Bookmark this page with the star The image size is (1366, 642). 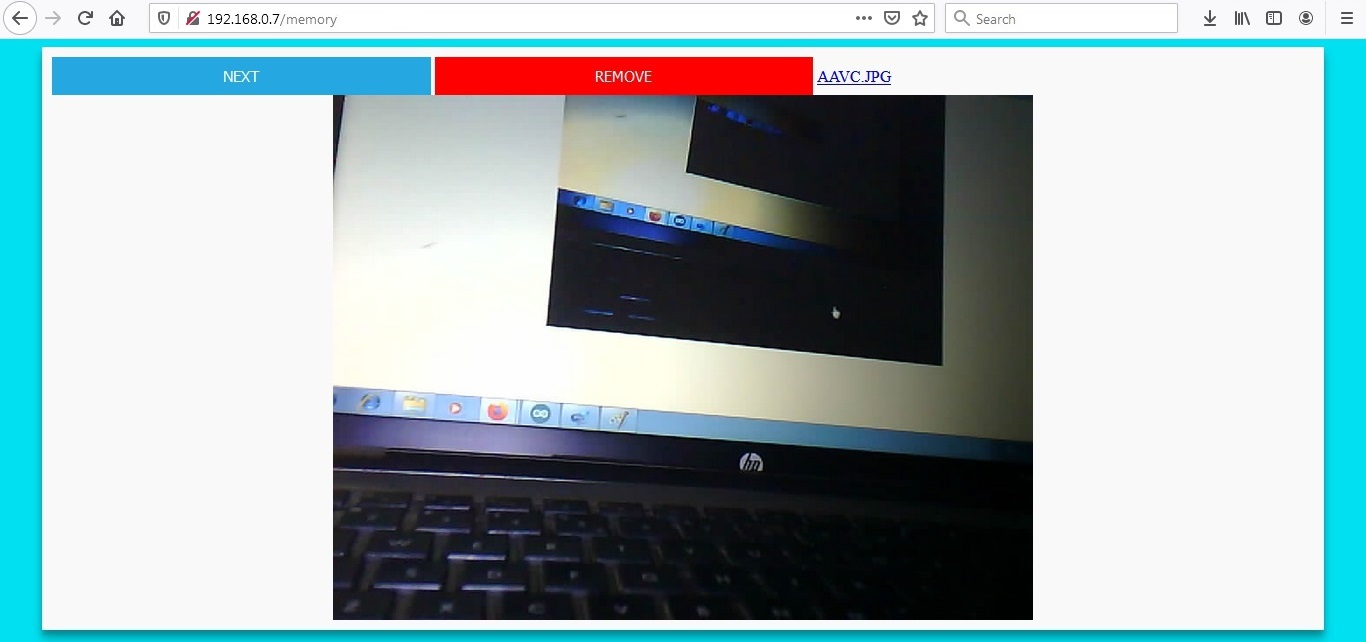pos(918,17)
